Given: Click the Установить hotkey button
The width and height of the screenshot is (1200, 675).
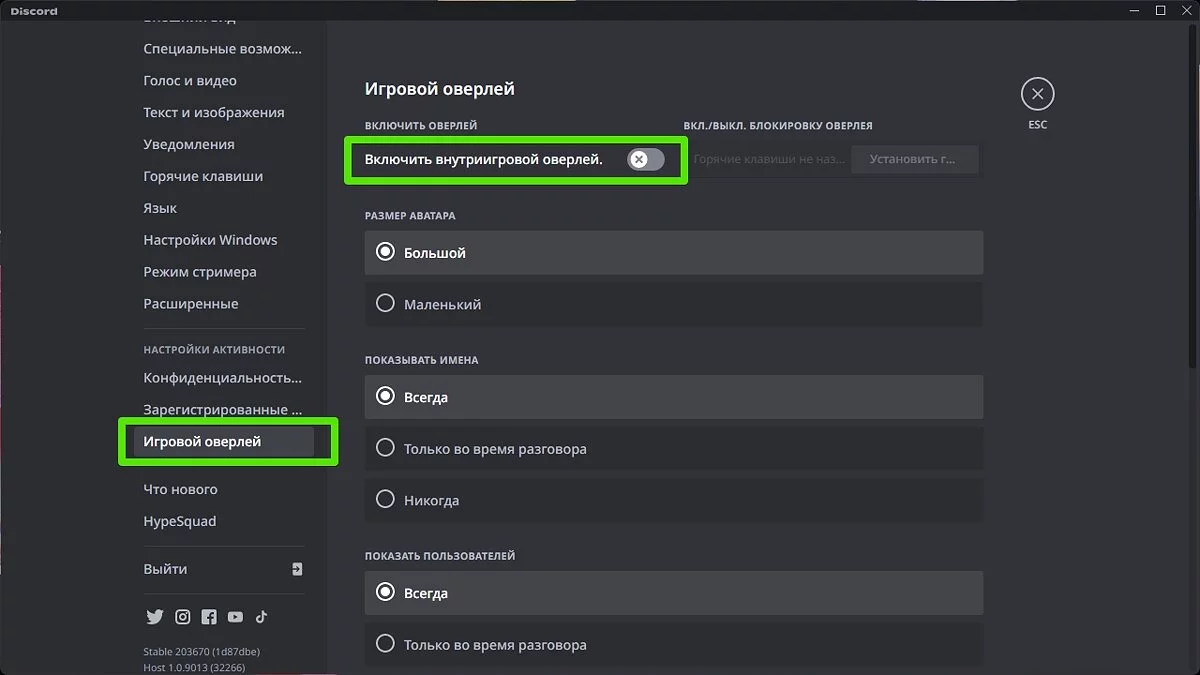Looking at the screenshot, I should pos(914,159).
